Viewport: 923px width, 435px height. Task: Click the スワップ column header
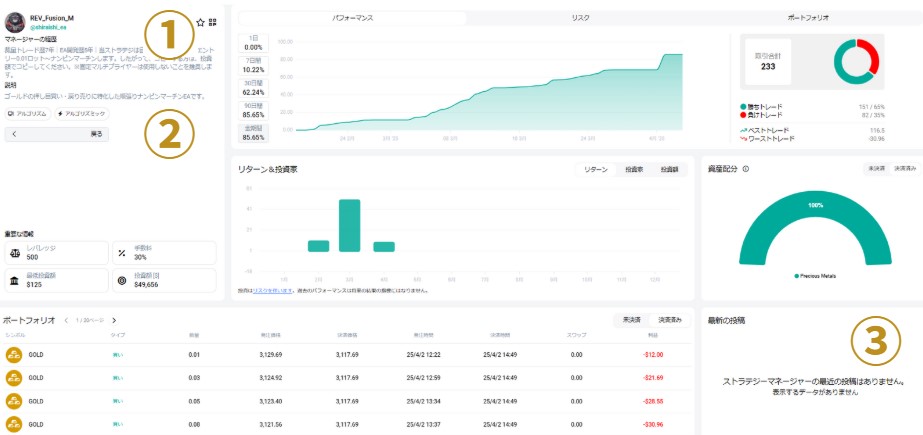[576, 335]
